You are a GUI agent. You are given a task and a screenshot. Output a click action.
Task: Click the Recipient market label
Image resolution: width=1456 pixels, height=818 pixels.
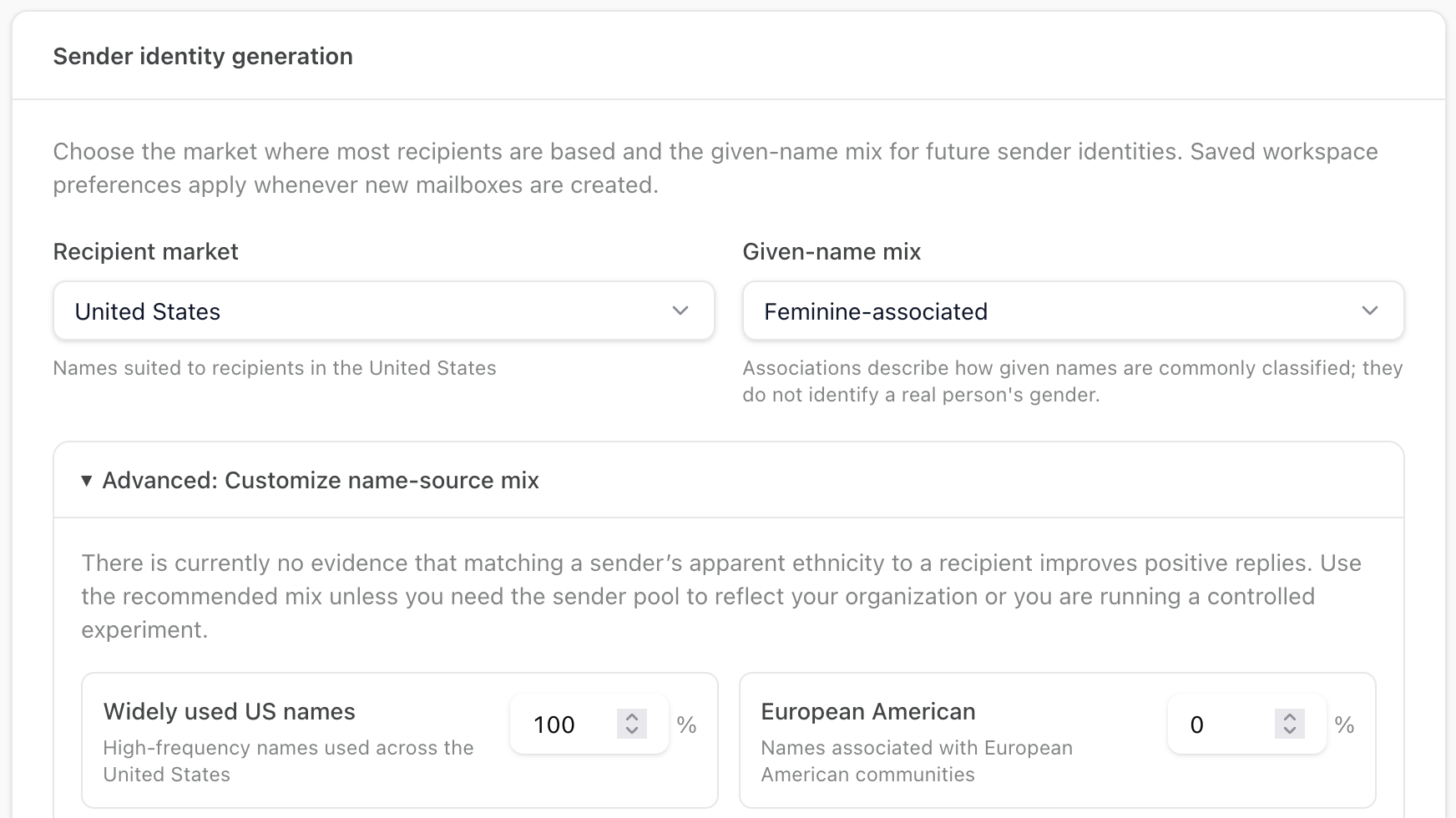pos(146,251)
